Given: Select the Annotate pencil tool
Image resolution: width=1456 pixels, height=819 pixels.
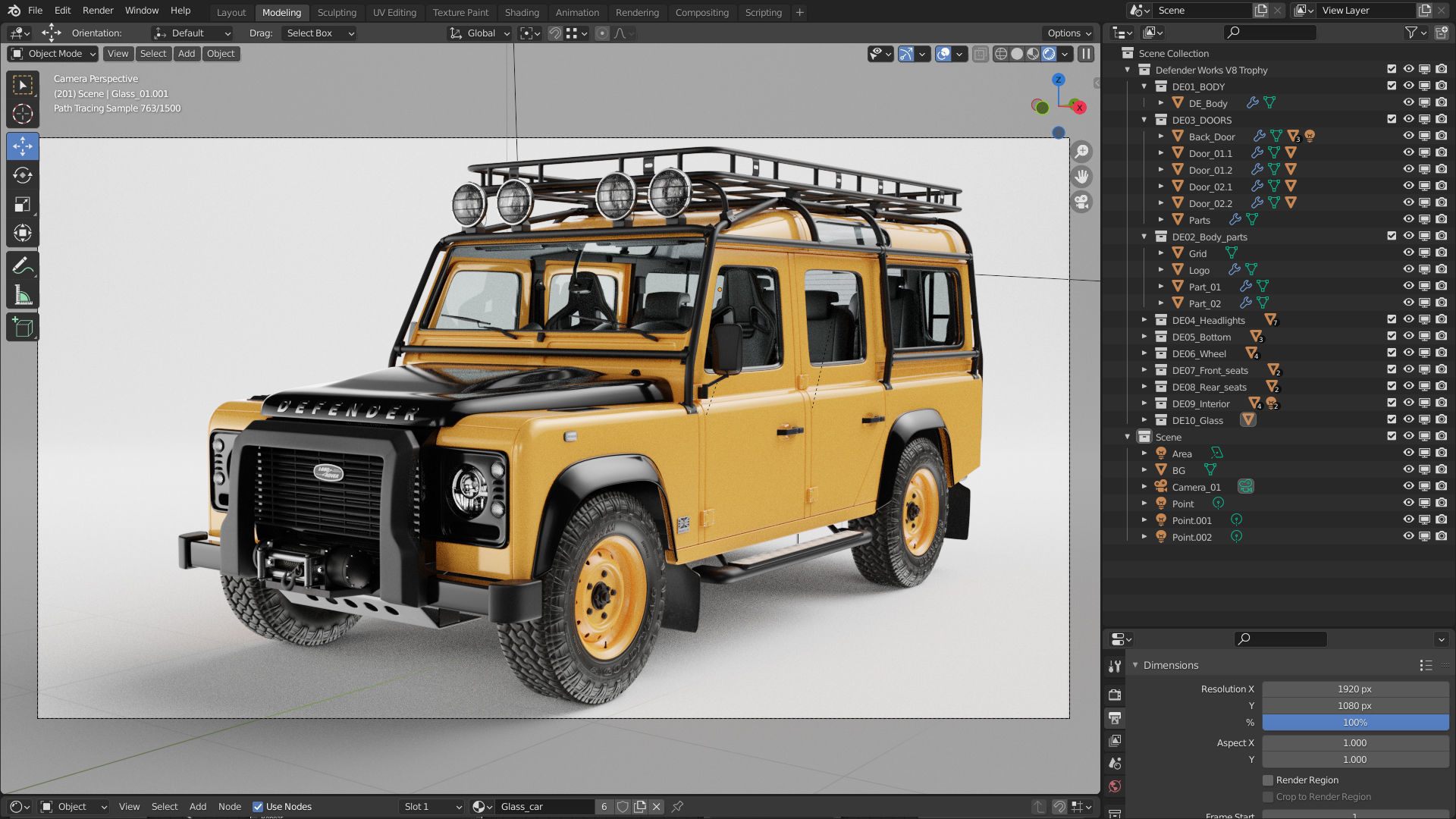Looking at the screenshot, I should click(x=23, y=265).
